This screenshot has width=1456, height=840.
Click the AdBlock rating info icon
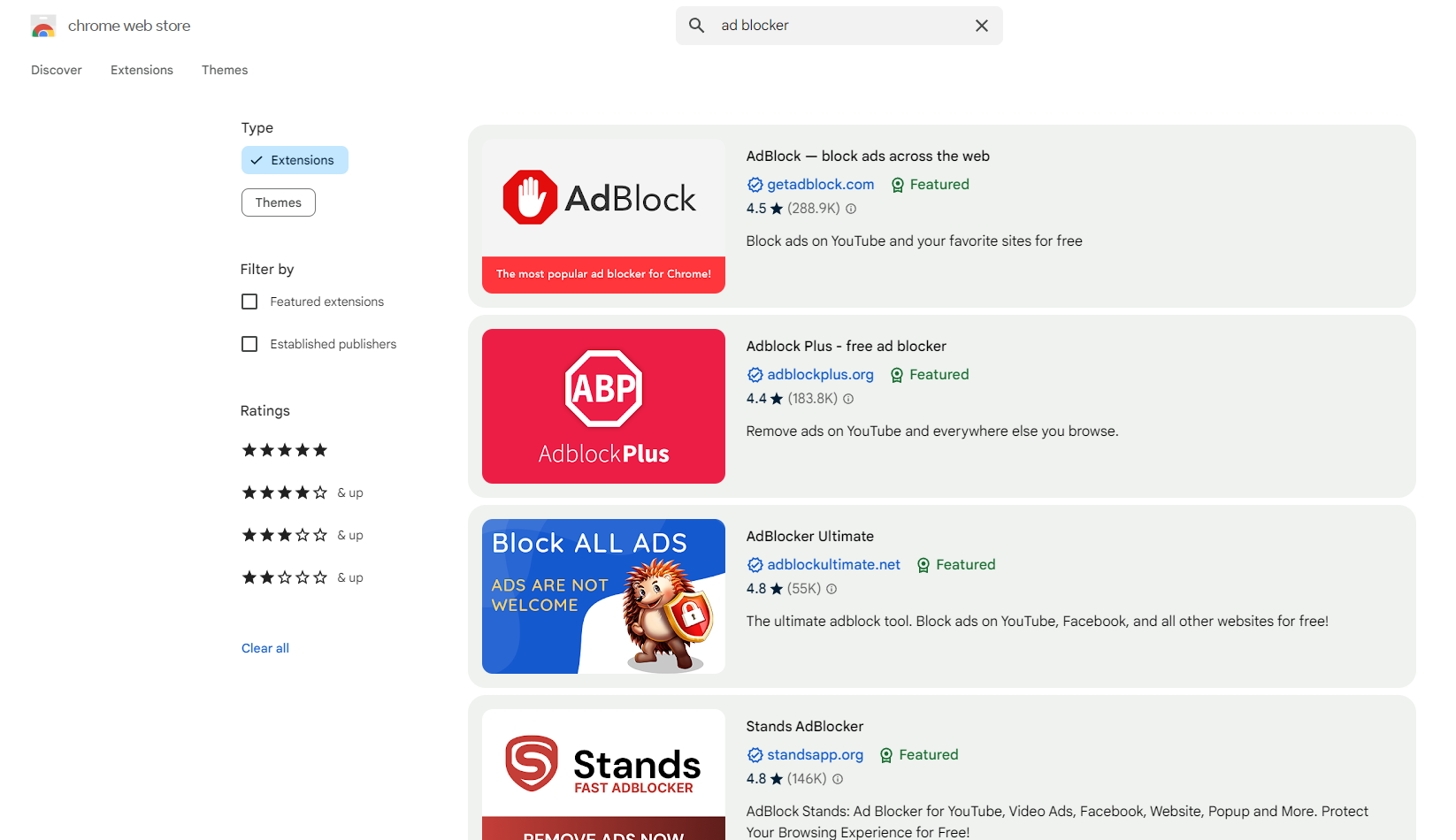coord(851,209)
